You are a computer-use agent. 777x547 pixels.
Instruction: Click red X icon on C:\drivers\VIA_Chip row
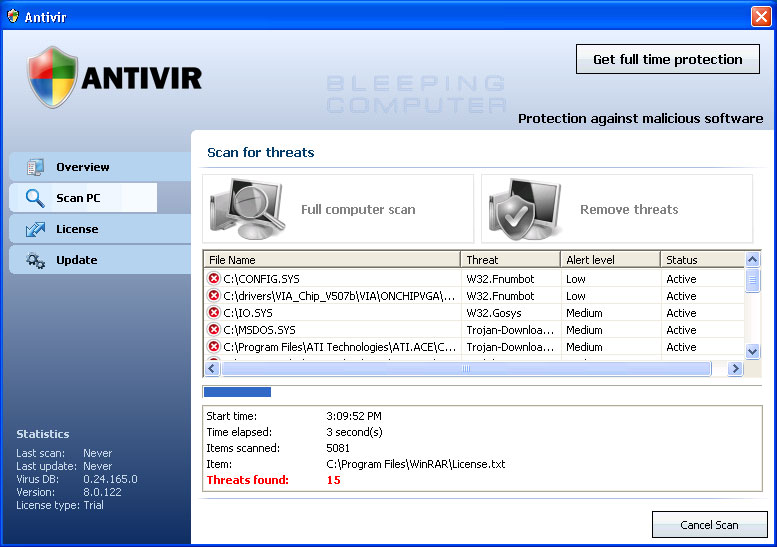click(x=214, y=295)
